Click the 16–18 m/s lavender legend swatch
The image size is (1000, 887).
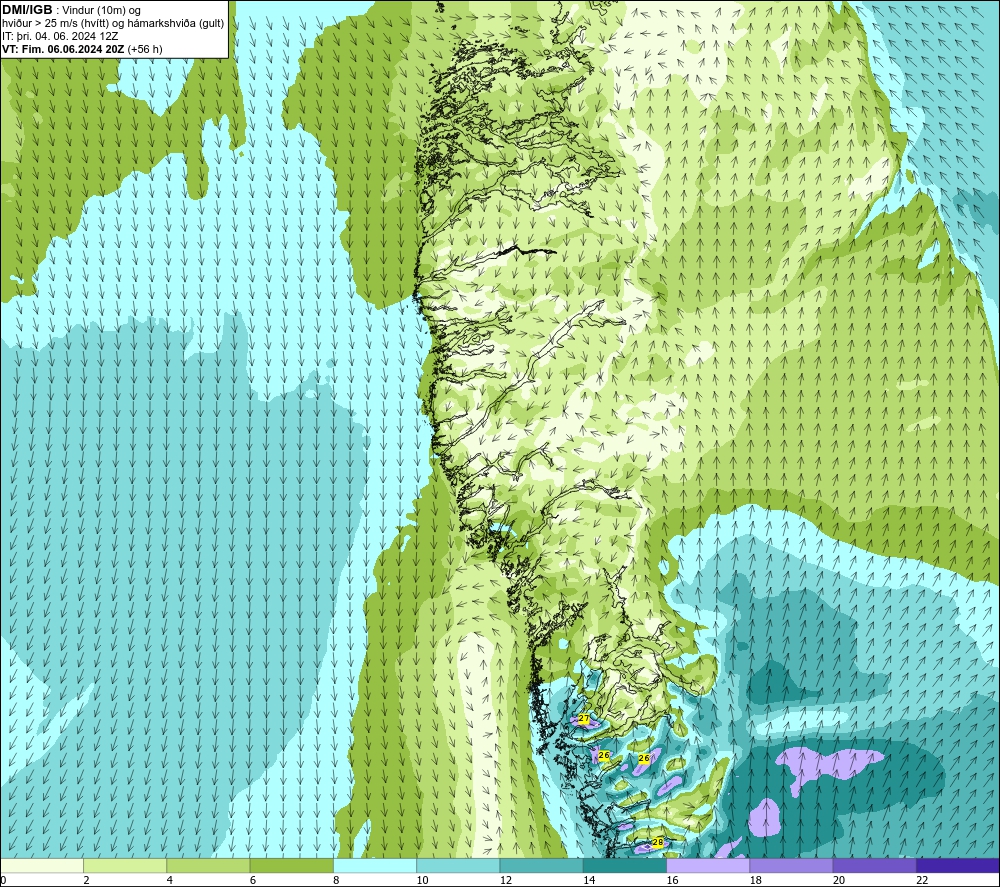(x=708, y=865)
